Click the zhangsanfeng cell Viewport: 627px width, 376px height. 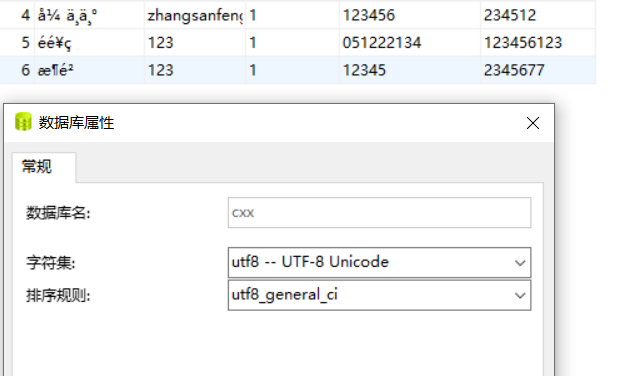195,15
